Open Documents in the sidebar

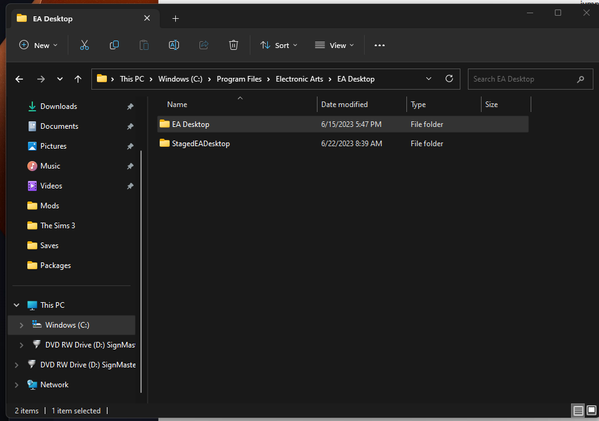[59, 126]
